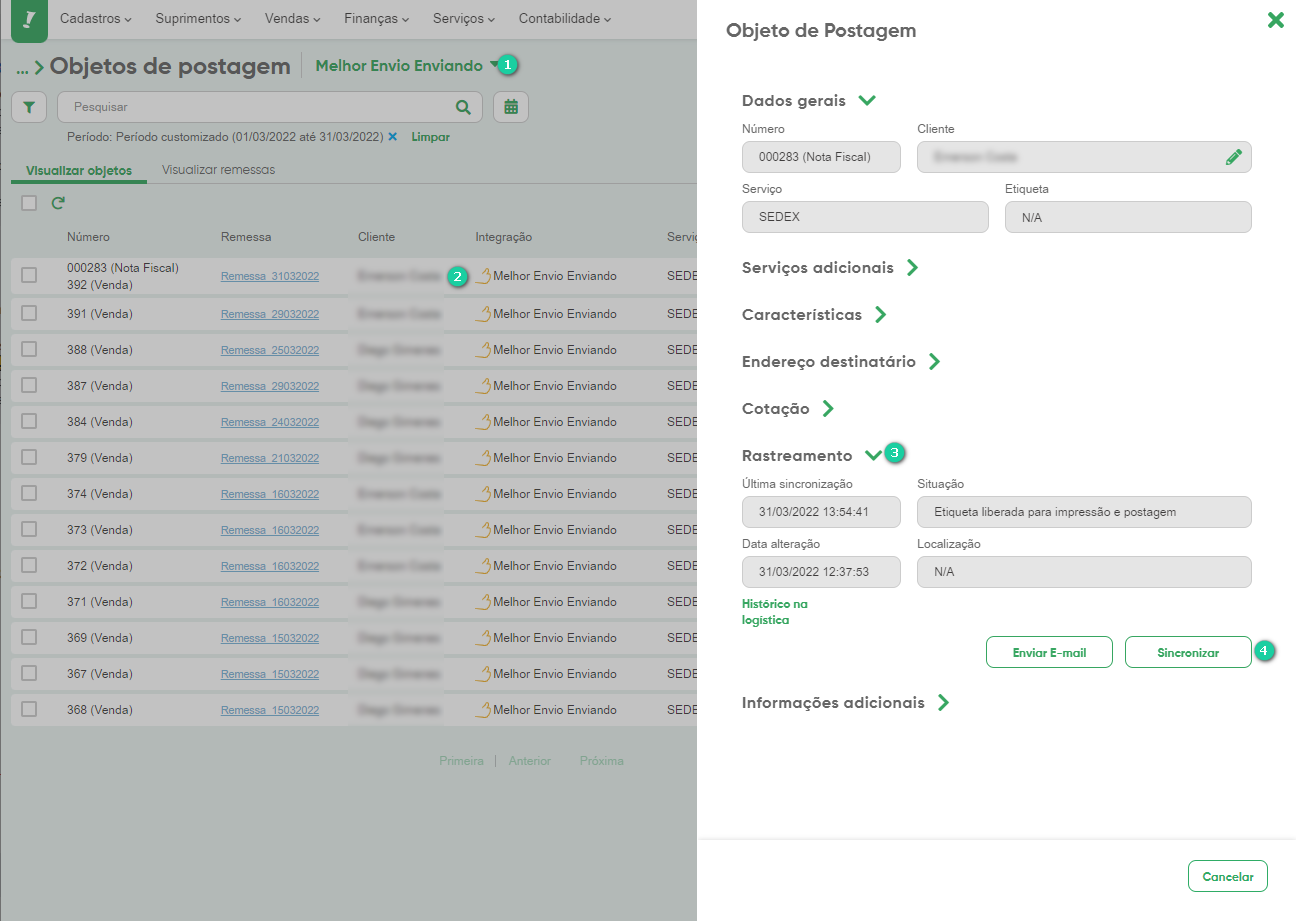This screenshot has height=921, width=1296.
Task: Click the green app logo icon
Action: tap(29, 19)
